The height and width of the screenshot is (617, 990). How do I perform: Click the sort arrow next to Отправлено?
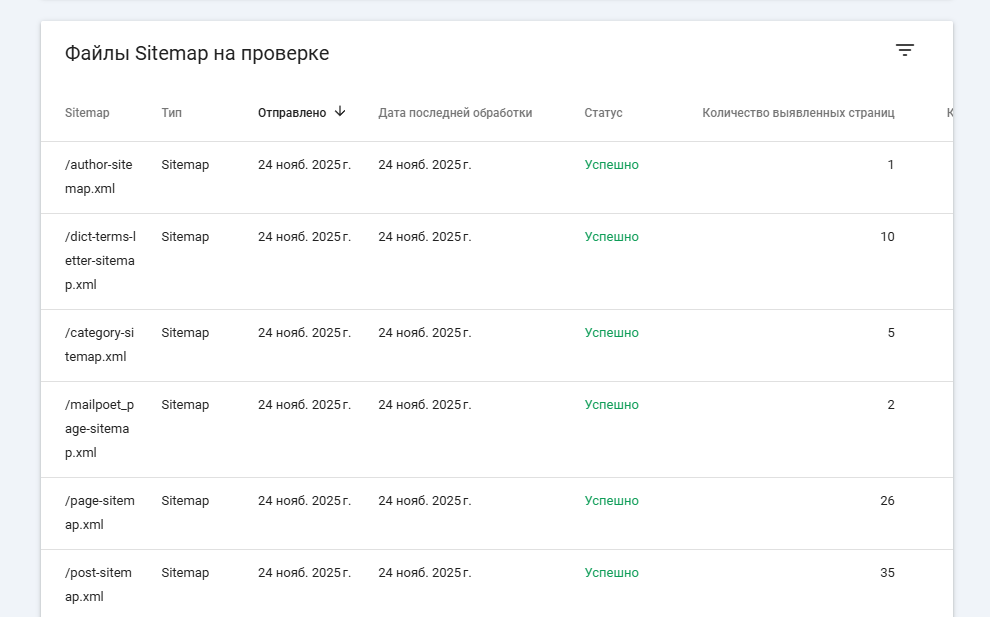340,112
